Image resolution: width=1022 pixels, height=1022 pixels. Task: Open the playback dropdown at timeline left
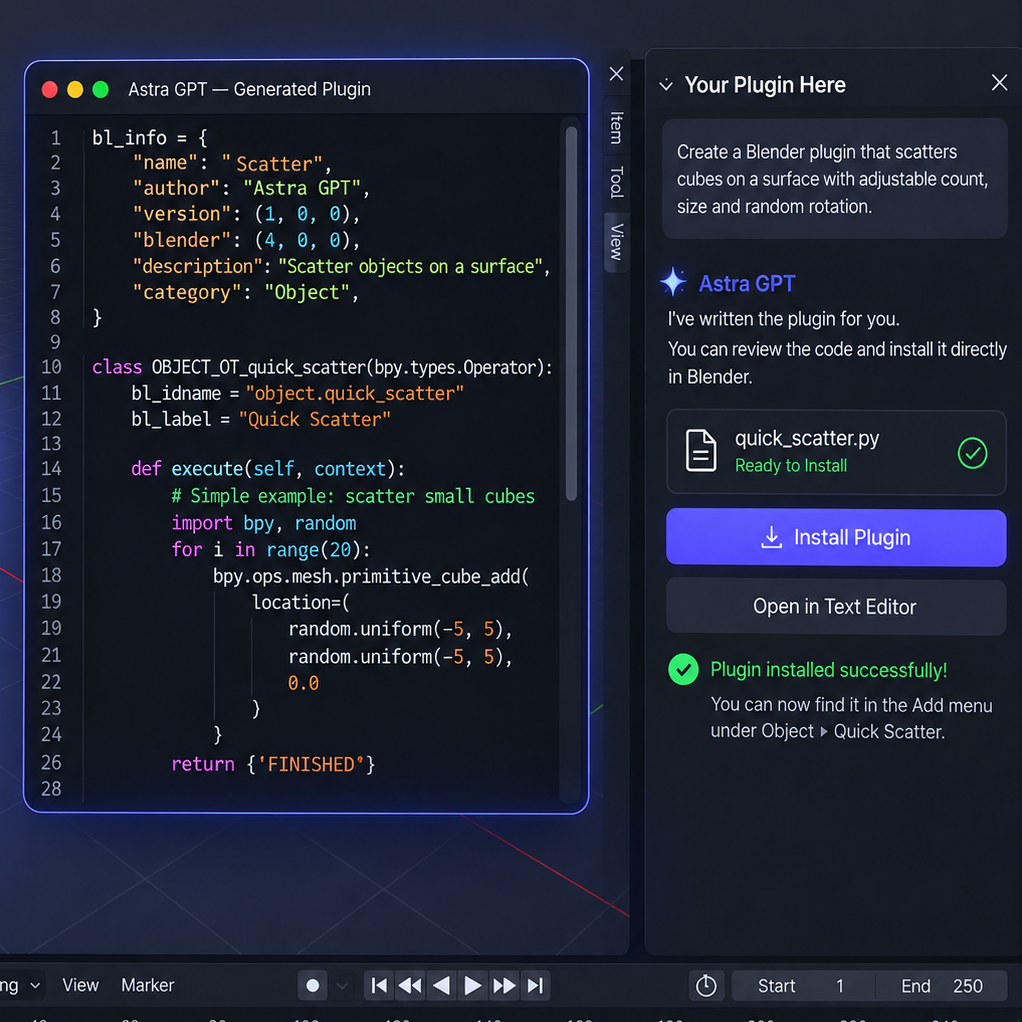tap(21, 986)
